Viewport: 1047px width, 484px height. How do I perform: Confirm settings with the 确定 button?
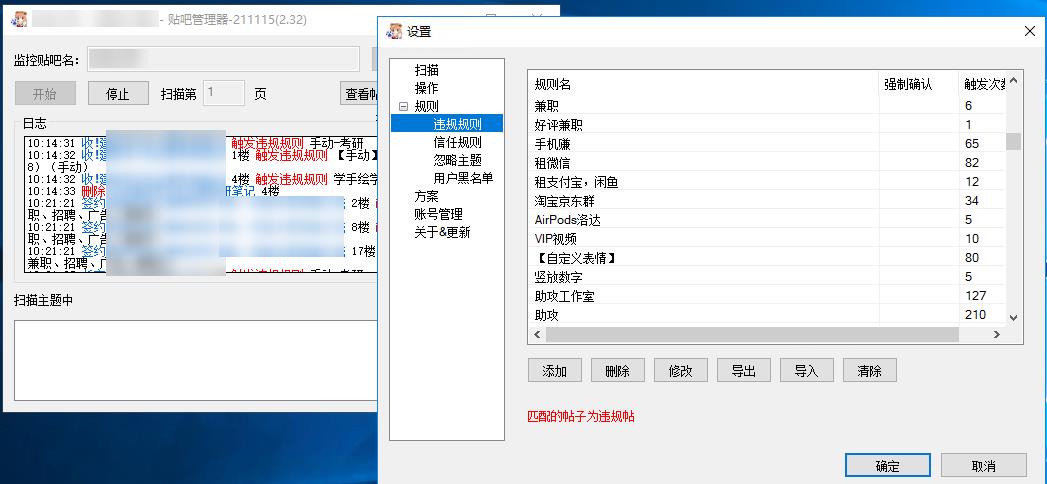pyautogui.click(x=887, y=466)
